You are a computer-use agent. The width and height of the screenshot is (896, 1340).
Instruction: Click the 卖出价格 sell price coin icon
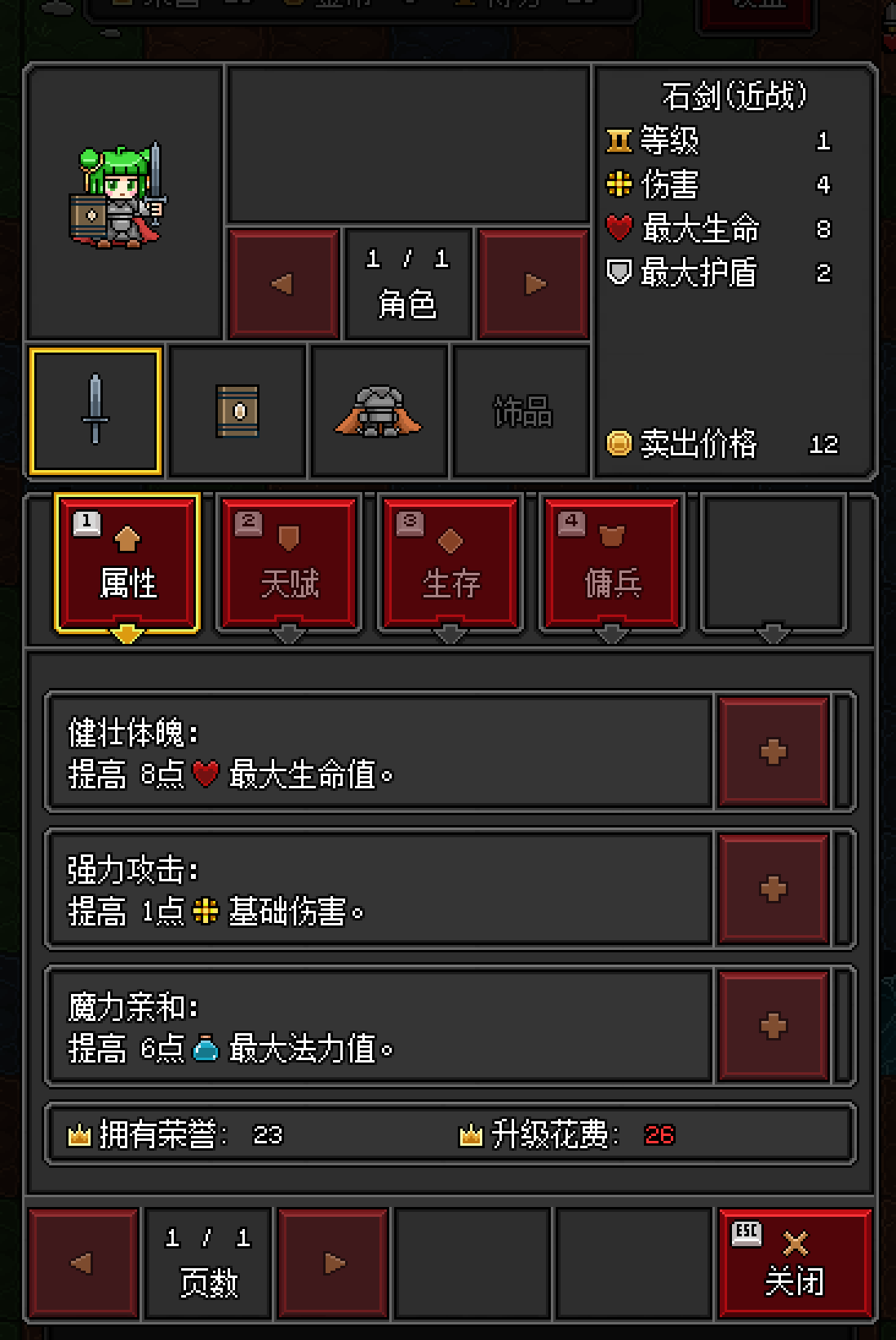click(619, 443)
